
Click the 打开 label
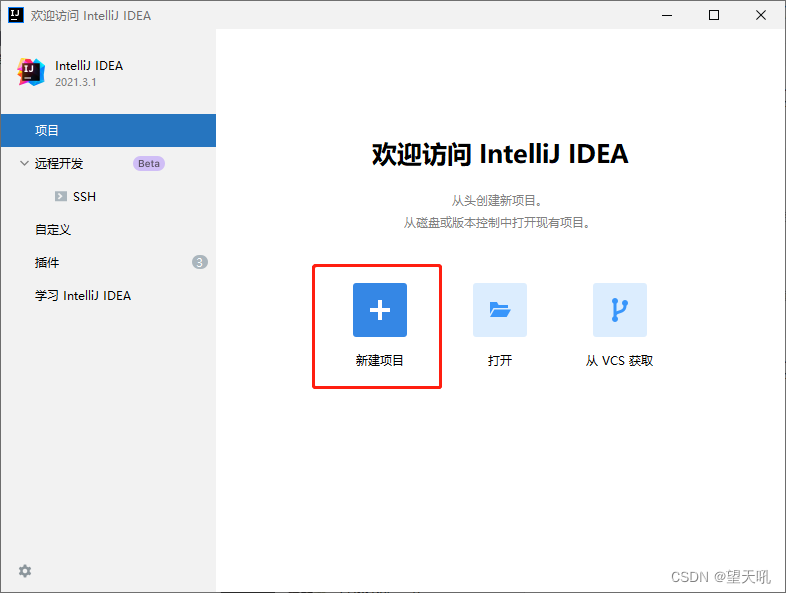click(500, 360)
